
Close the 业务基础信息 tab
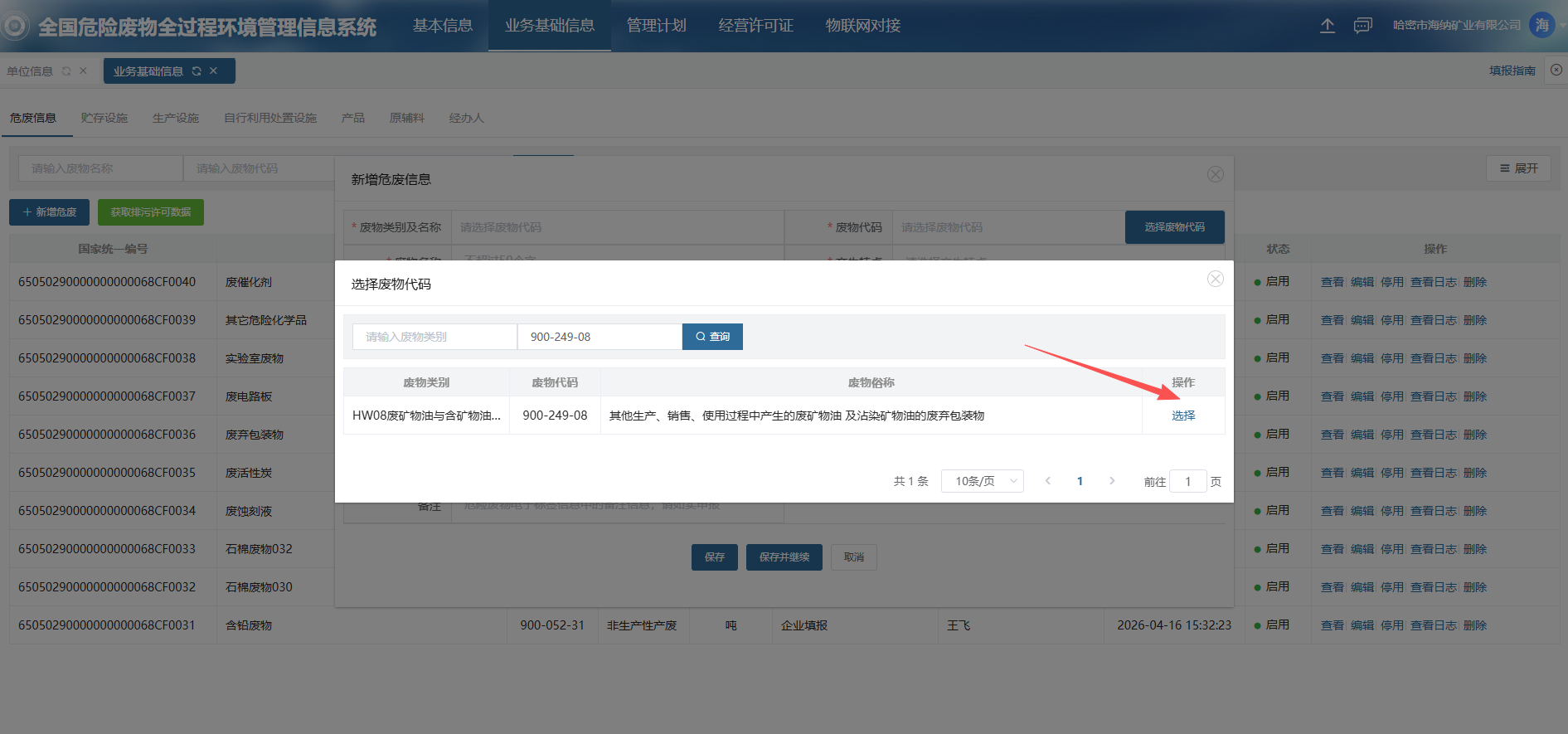[214, 71]
